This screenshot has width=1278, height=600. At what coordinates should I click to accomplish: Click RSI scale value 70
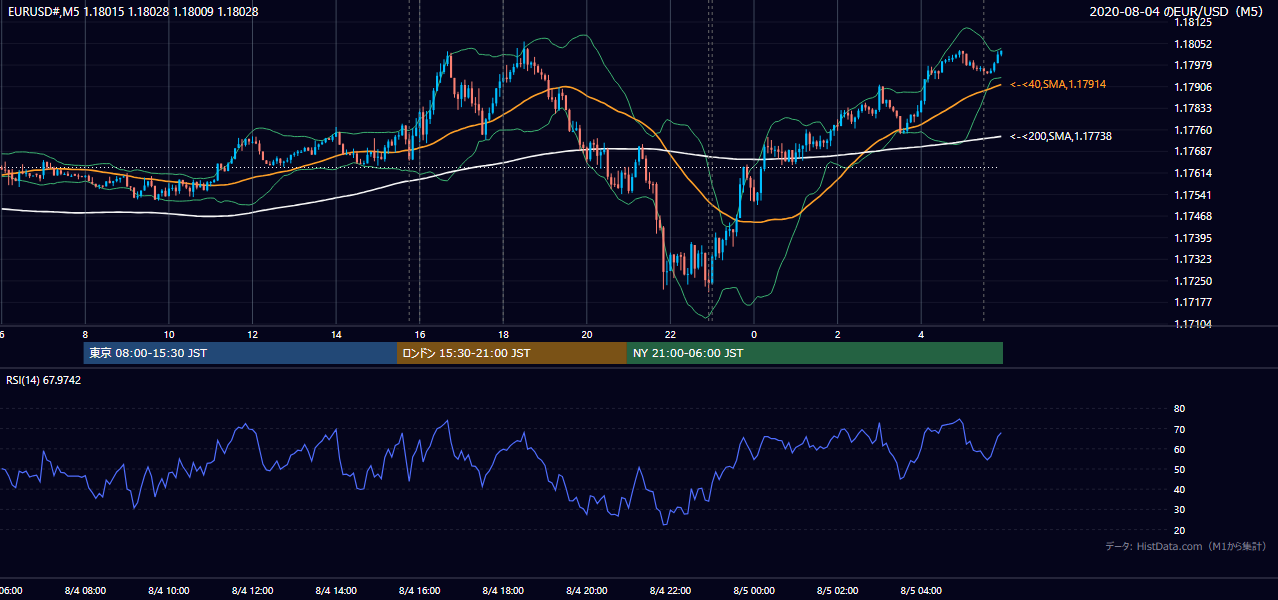(1180, 430)
